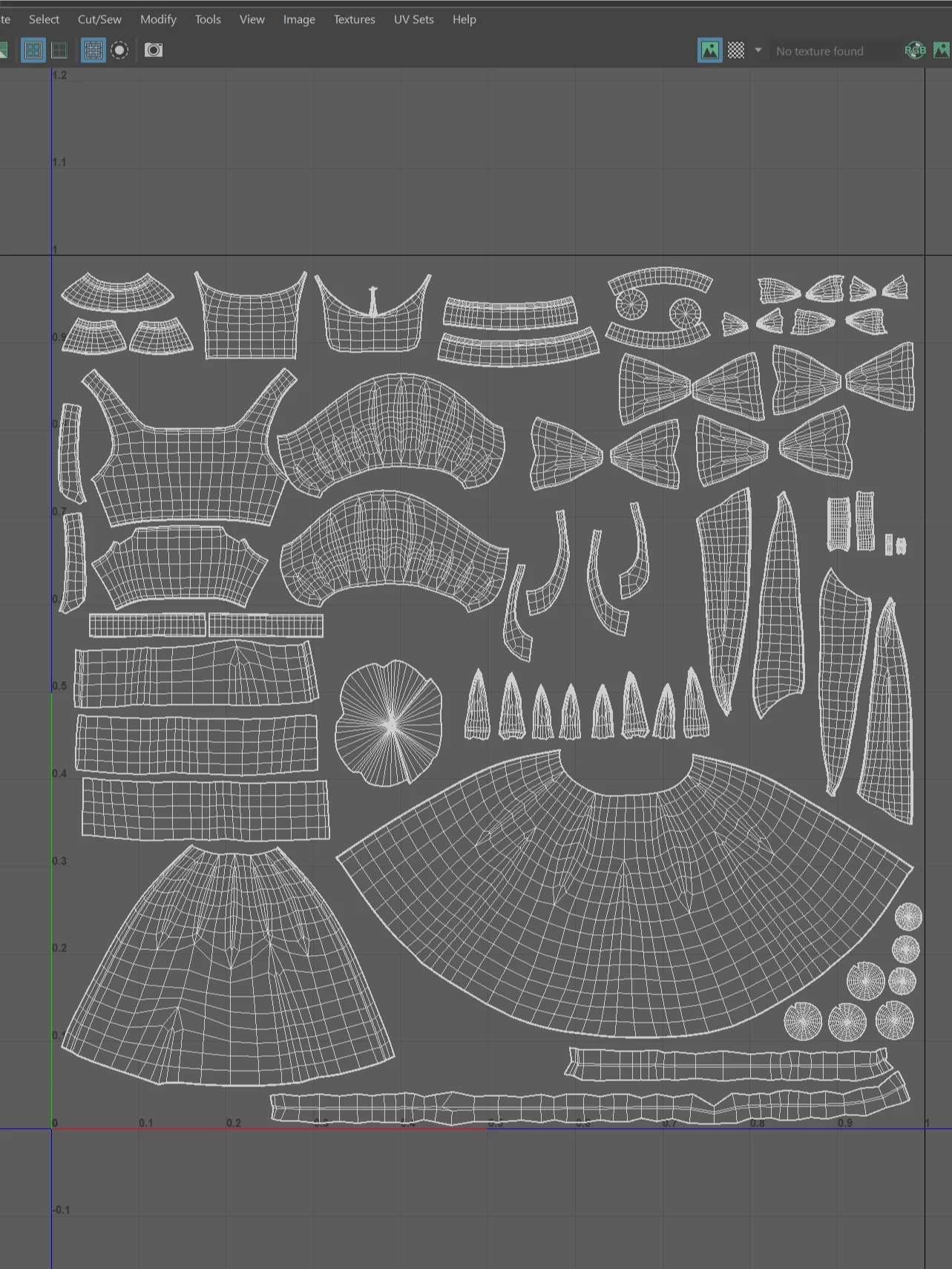Open the Tools menu

click(x=208, y=19)
